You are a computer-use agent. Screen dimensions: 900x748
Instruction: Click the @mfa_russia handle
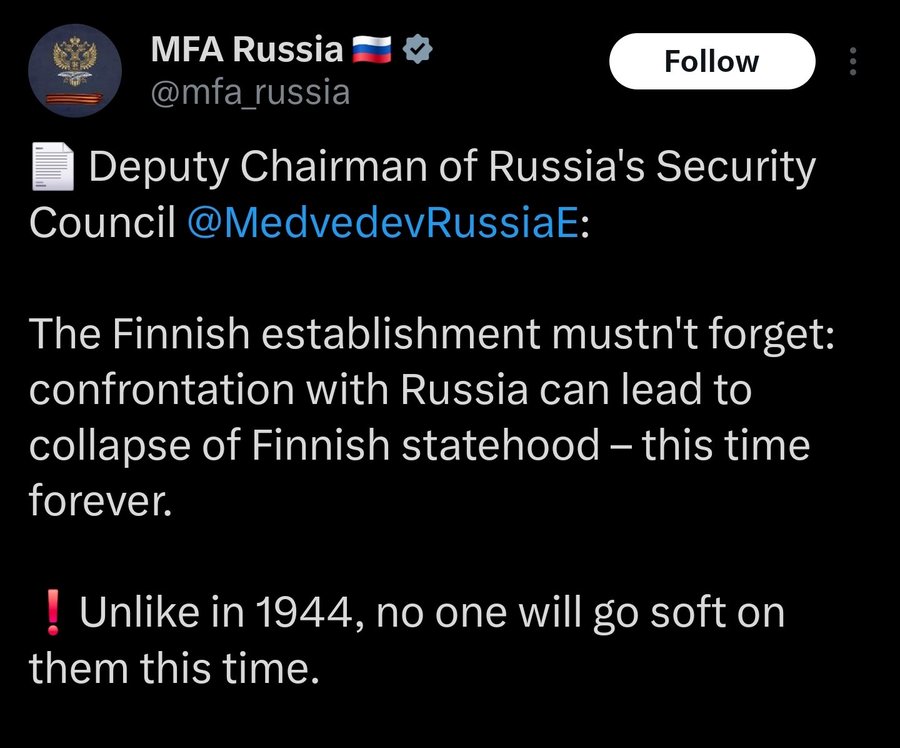tap(250, 93)
